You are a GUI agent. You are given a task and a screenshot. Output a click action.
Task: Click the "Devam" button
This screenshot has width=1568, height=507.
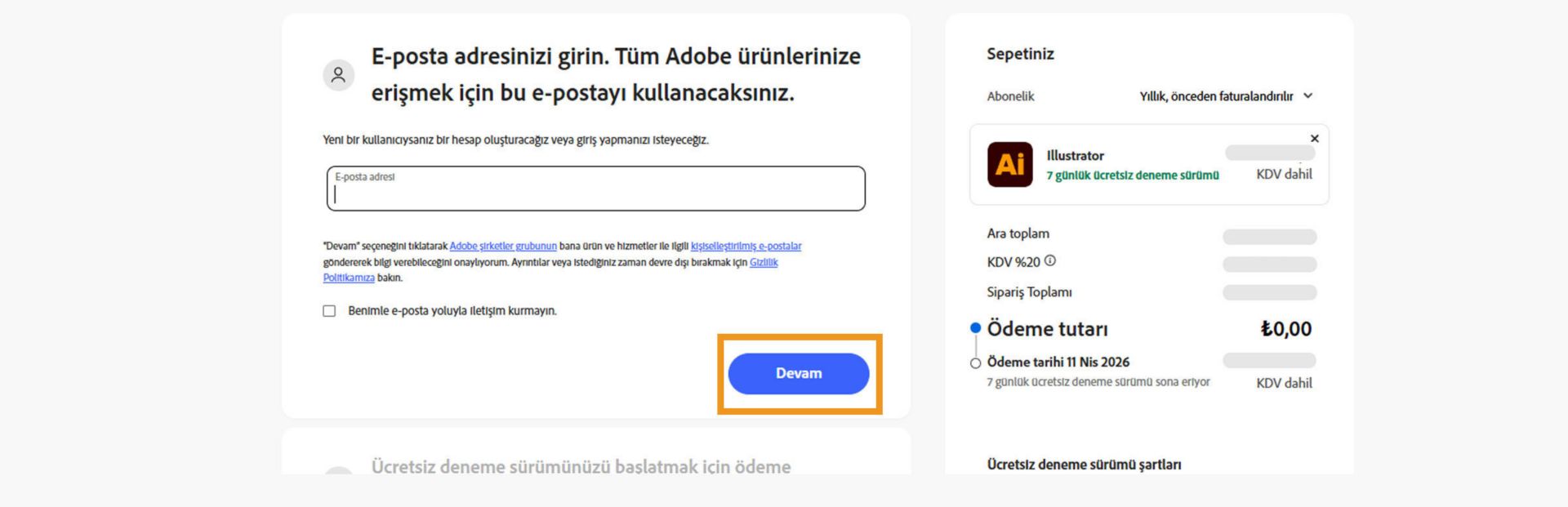click(x=799, y=373)
